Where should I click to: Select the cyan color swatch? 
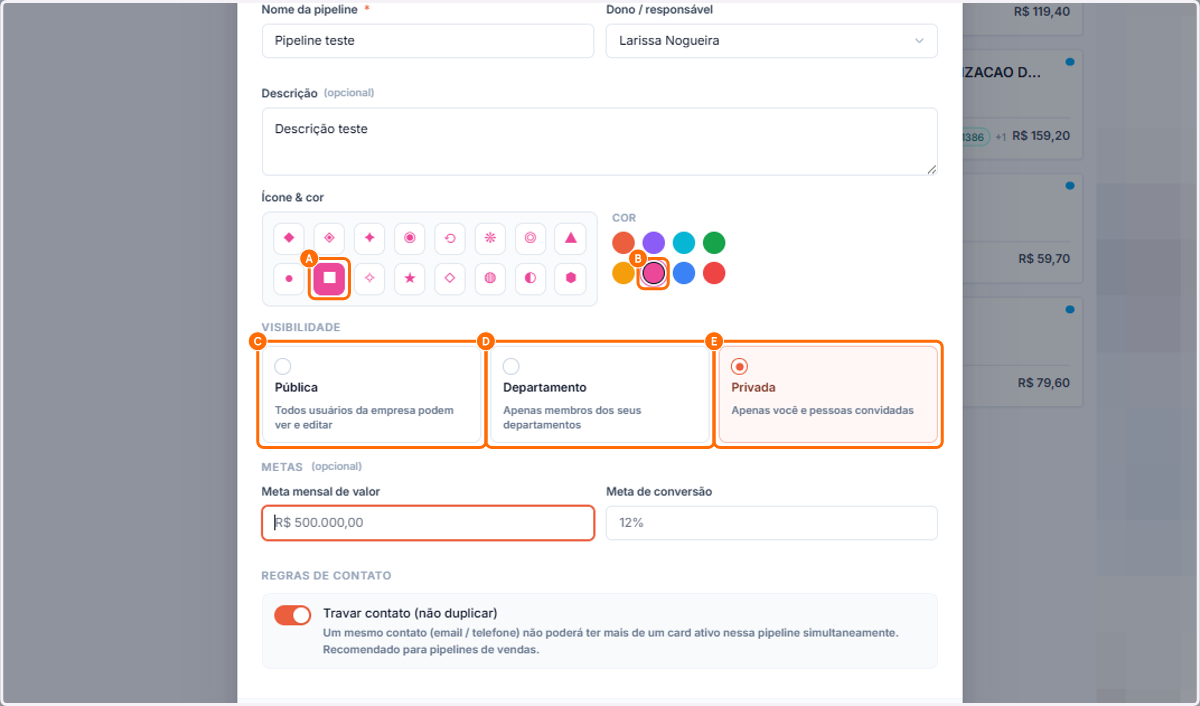pos(684,242)
